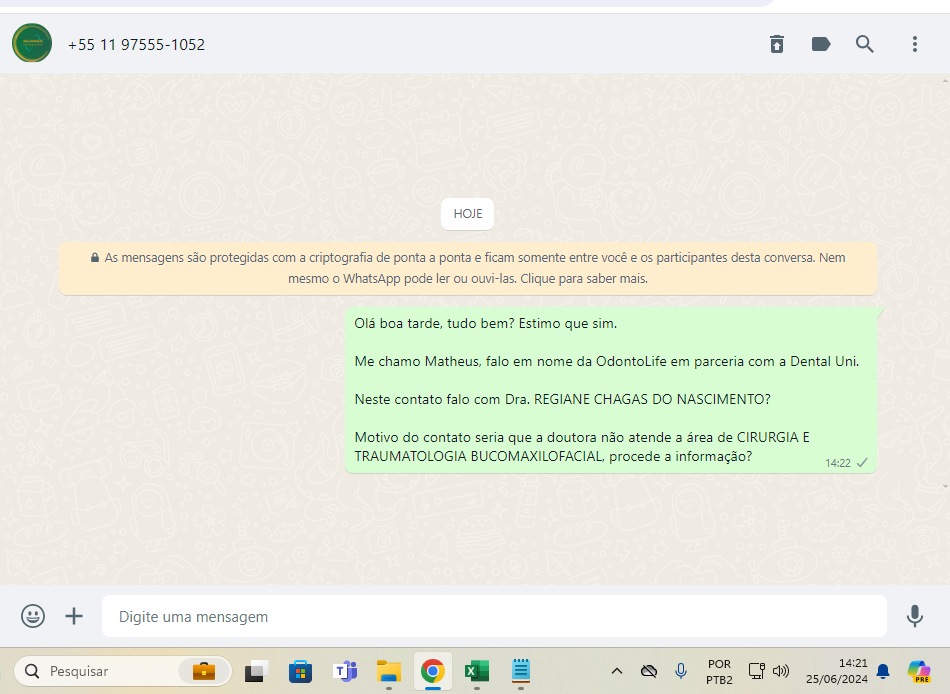Focus the 'Digite uma mensagem' input field
This screenshot has width=950, height=694.
click(494, 616)
